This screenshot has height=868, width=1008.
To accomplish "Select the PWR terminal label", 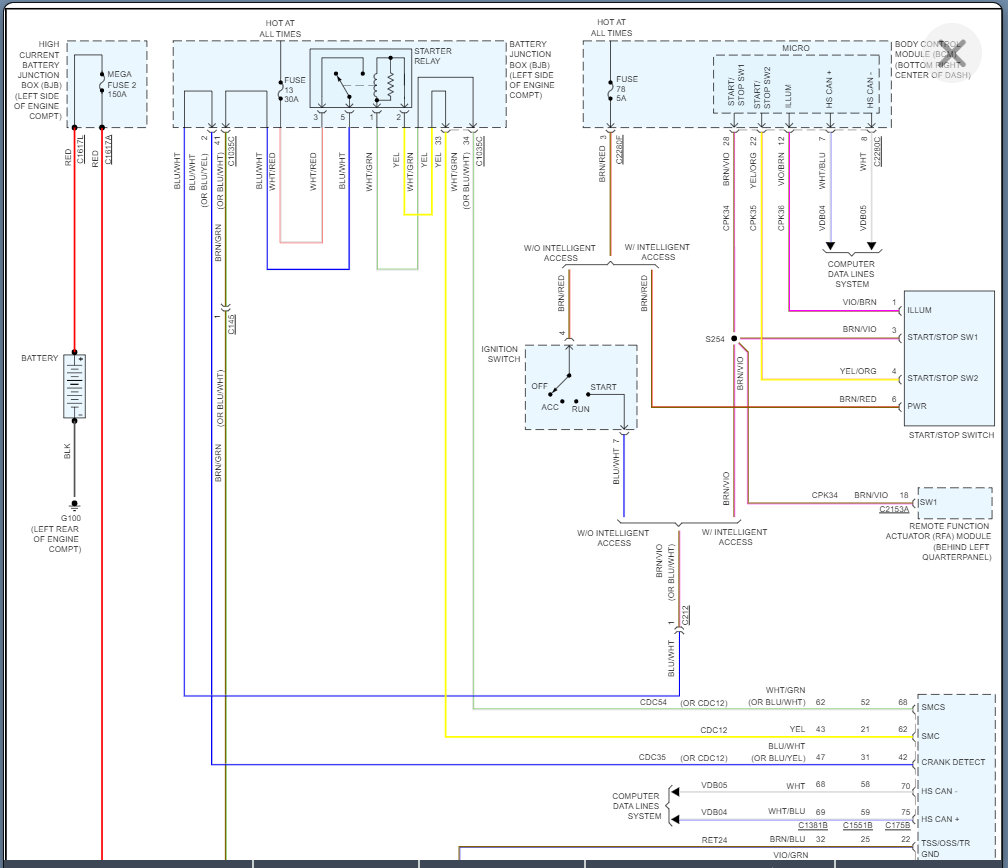I will [917, 406].
